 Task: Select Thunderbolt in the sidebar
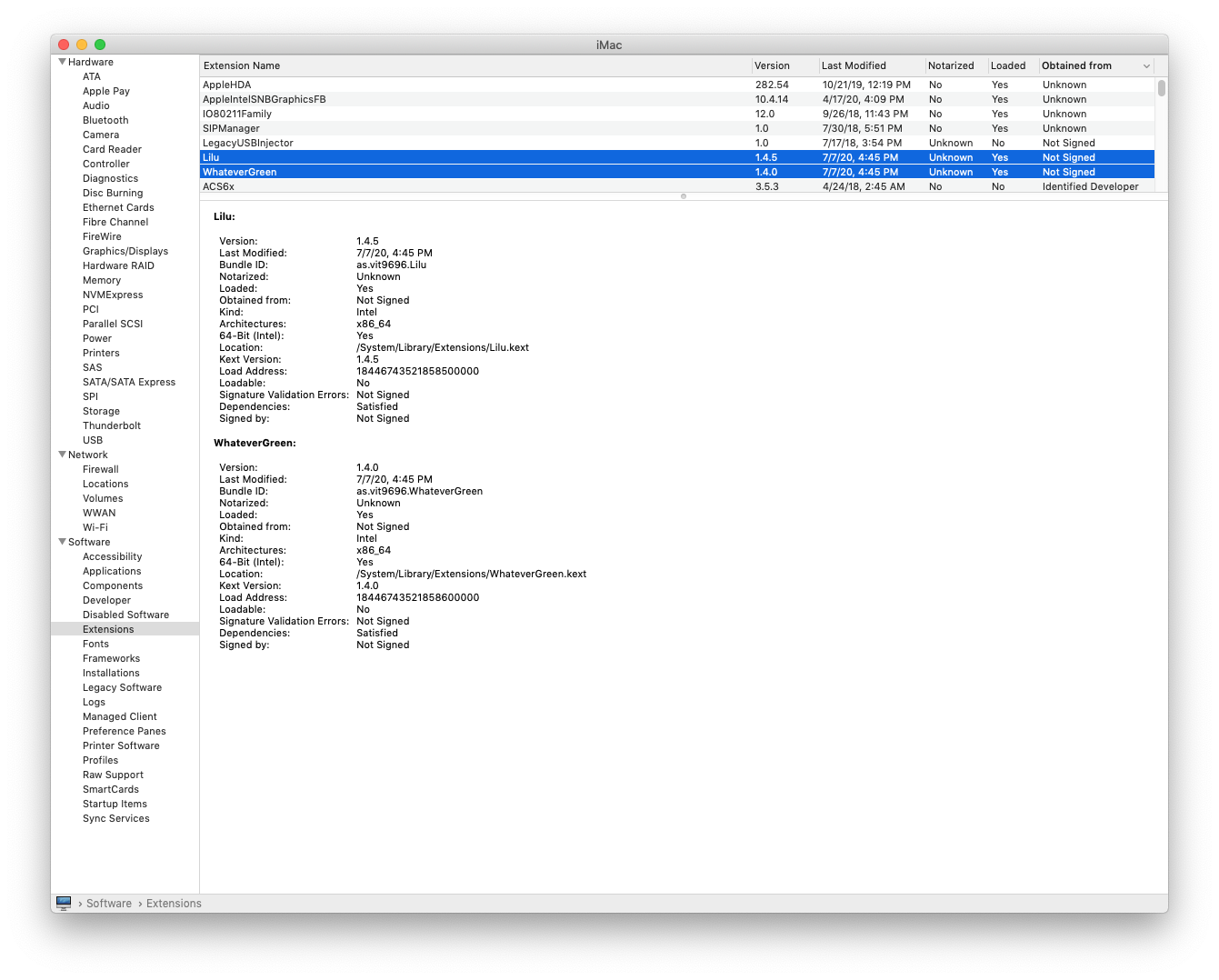[112, 425]
